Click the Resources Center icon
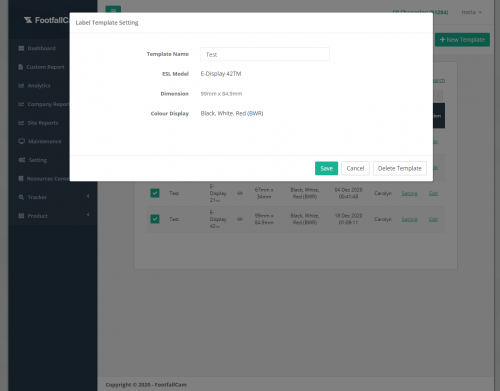 point(21,179)
